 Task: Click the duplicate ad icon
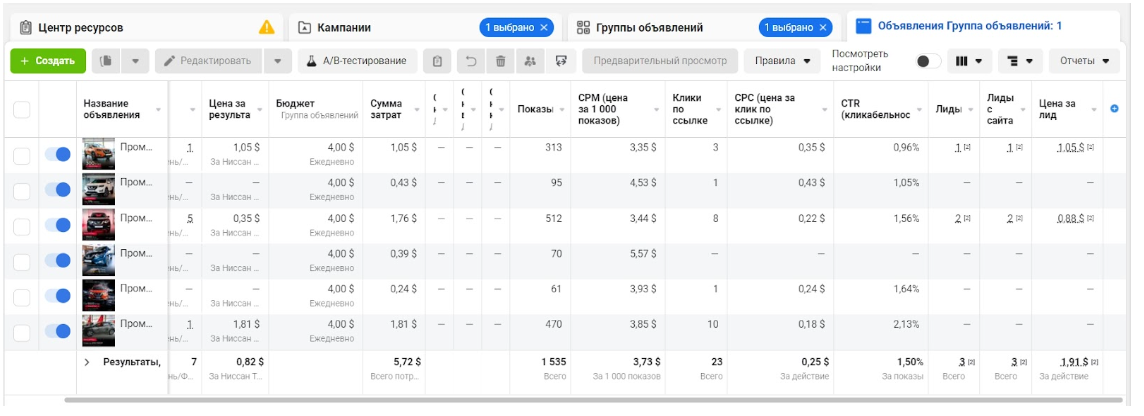click(107, 61)
